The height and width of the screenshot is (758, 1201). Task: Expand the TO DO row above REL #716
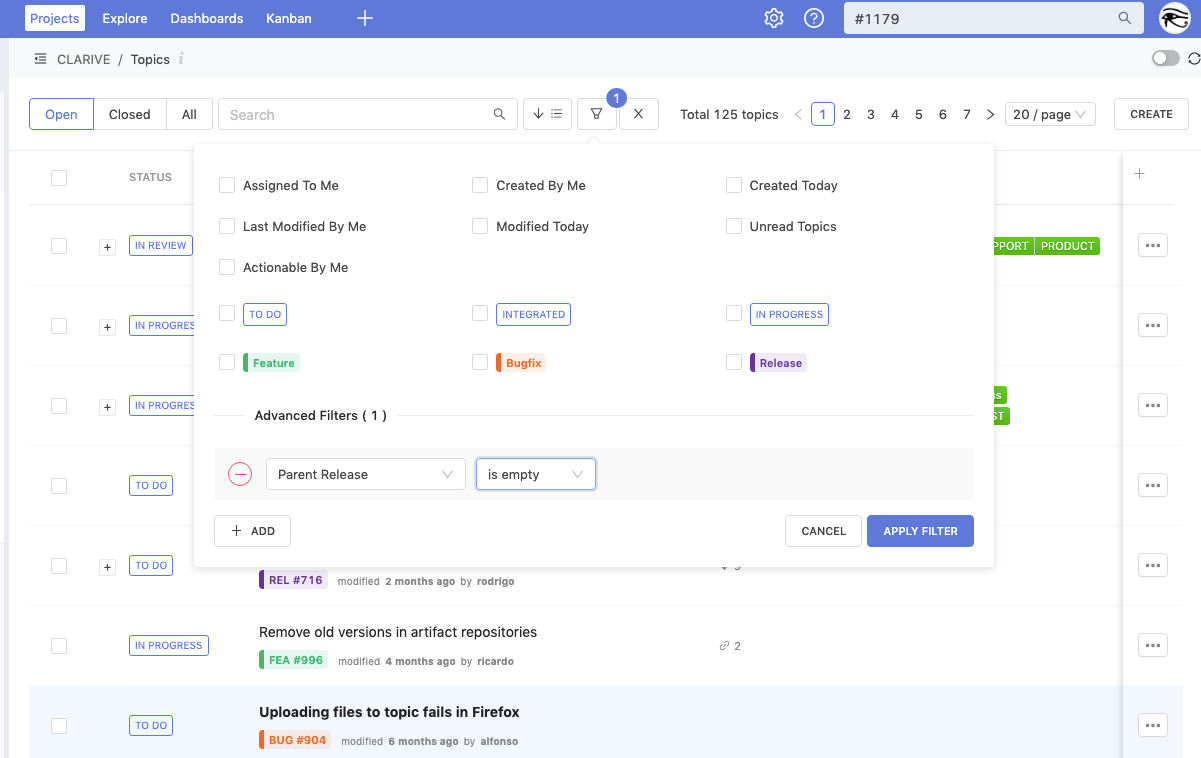click(107, 567)
